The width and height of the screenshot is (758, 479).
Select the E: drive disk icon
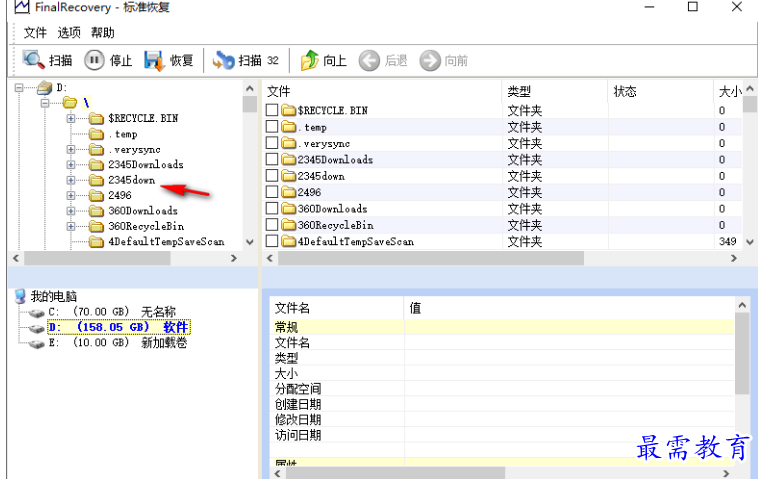[x=36, y=344]
